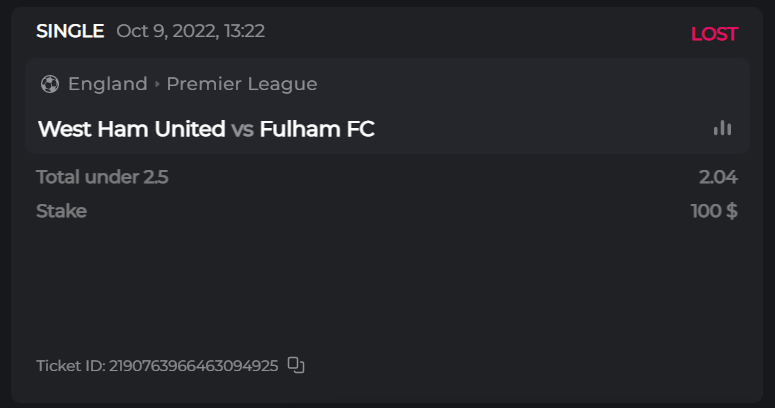Click the LOST status label
The height and width of the screenshot is (408, 775).
(714, 34)
